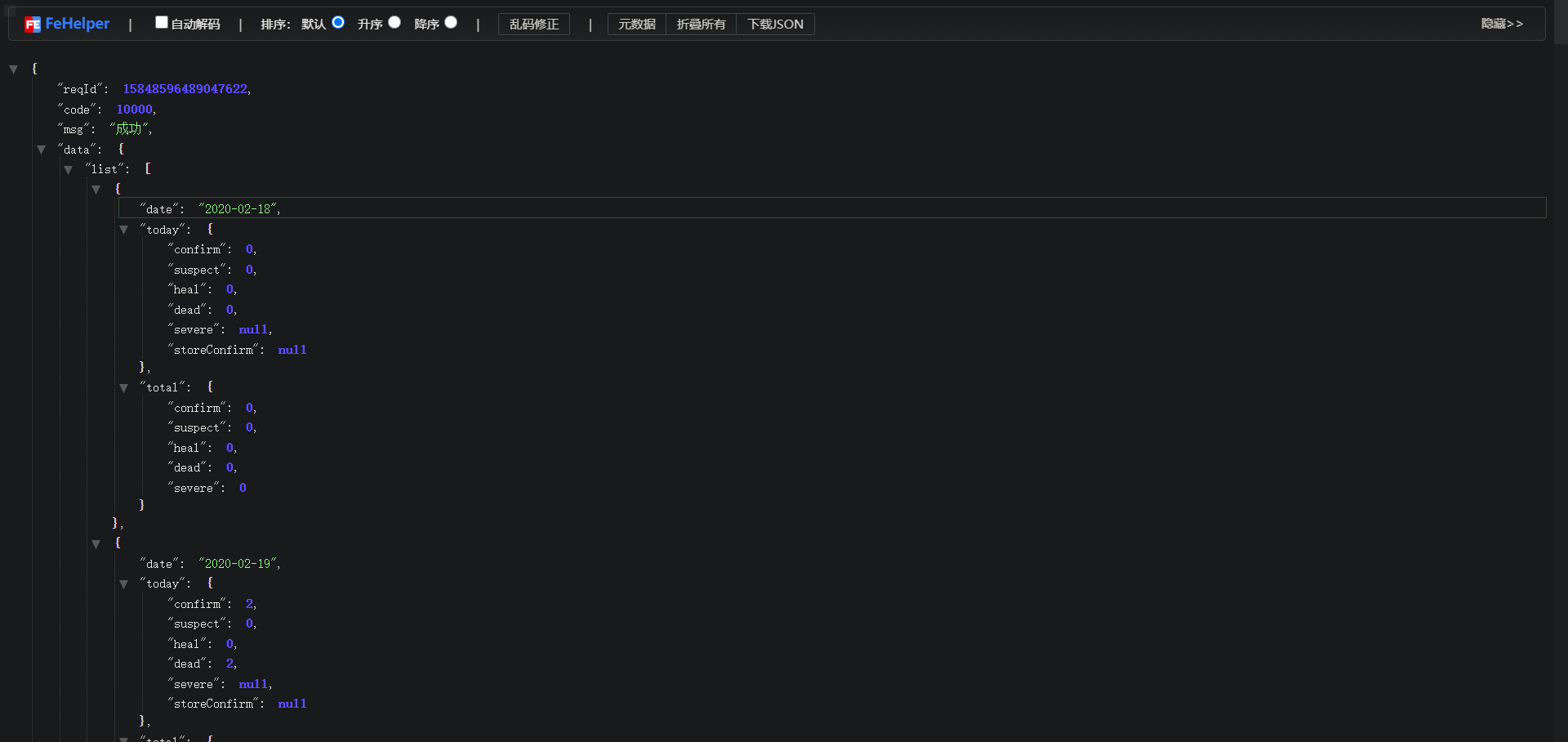Click "storeConfirm" key under 2020-02-19

[214, 704]
